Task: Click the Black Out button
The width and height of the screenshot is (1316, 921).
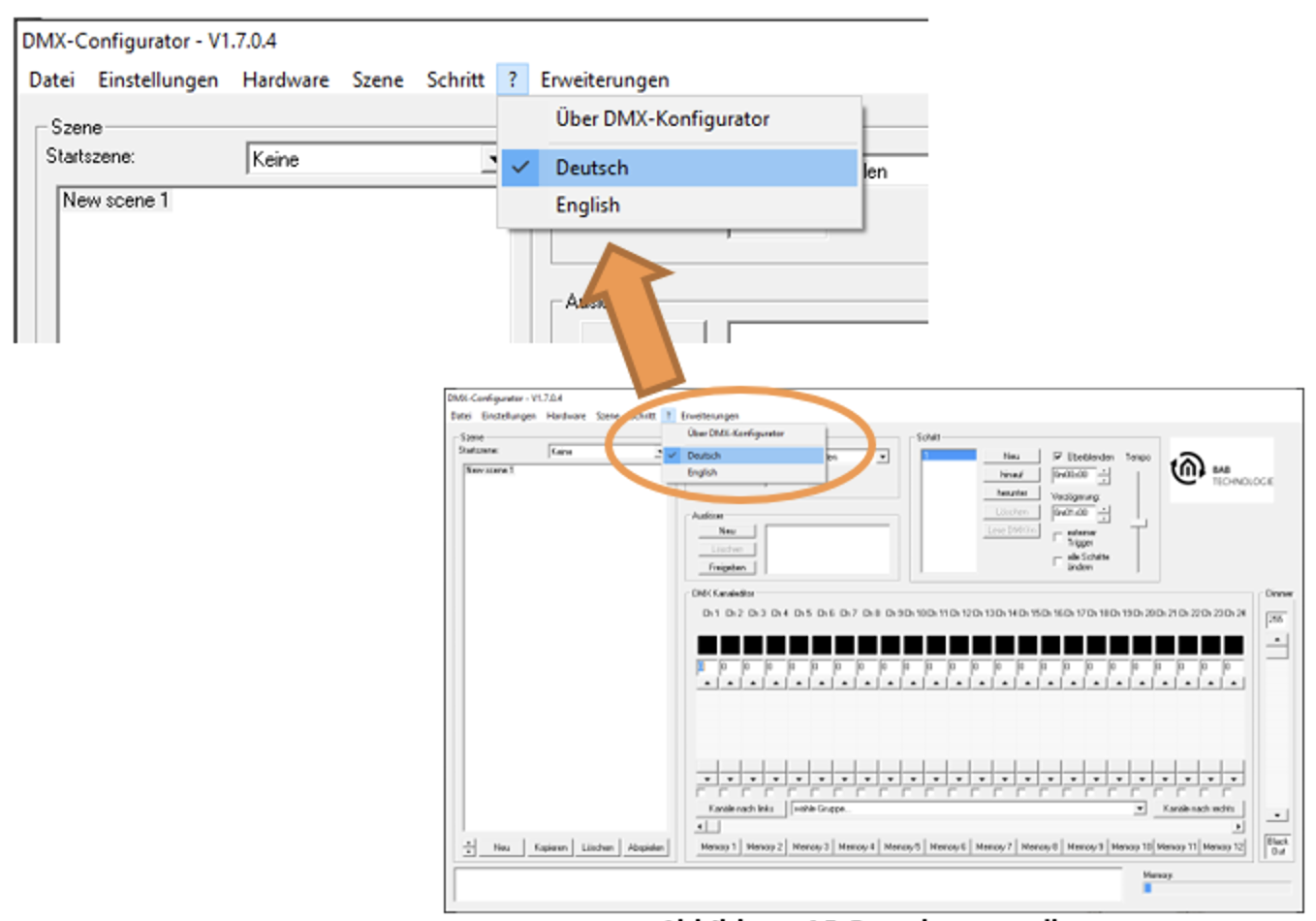Action: (1277, 846)
